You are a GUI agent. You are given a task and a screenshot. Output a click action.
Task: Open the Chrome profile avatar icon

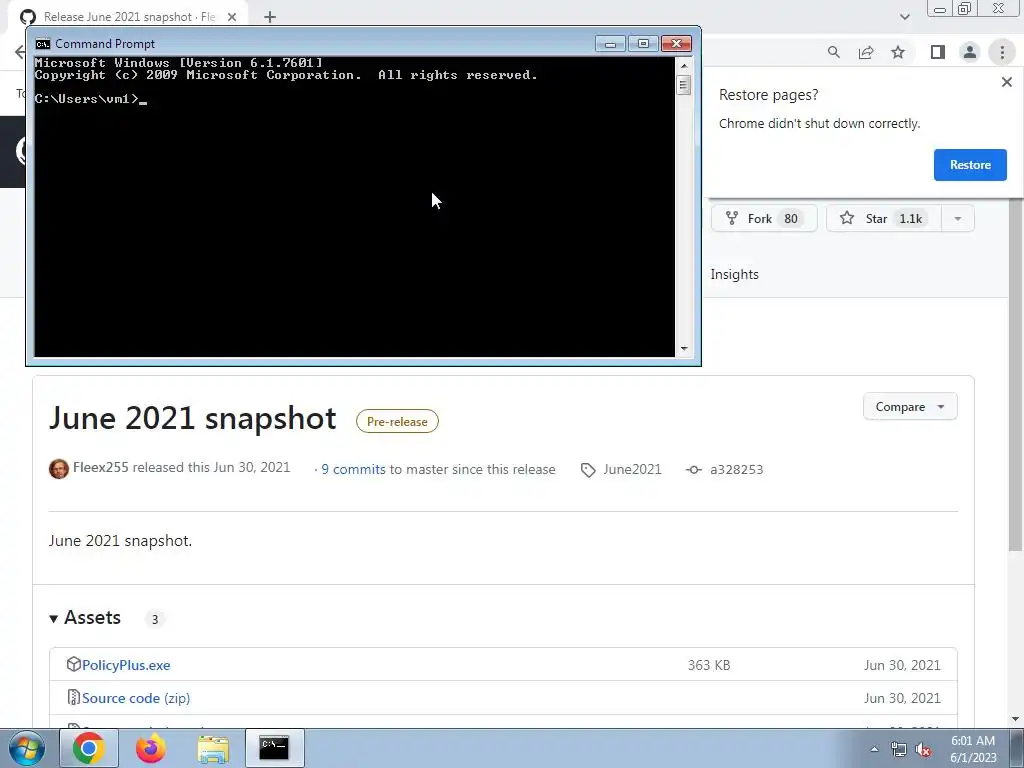pos(970,52)
